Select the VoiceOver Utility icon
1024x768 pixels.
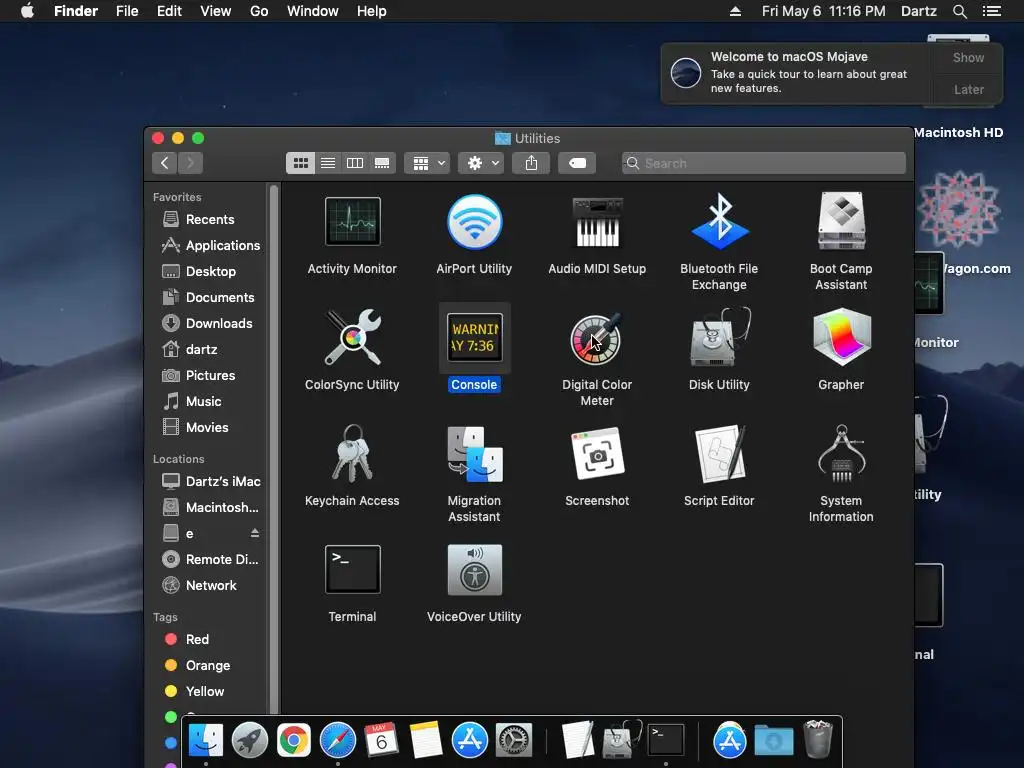(475, 569)
